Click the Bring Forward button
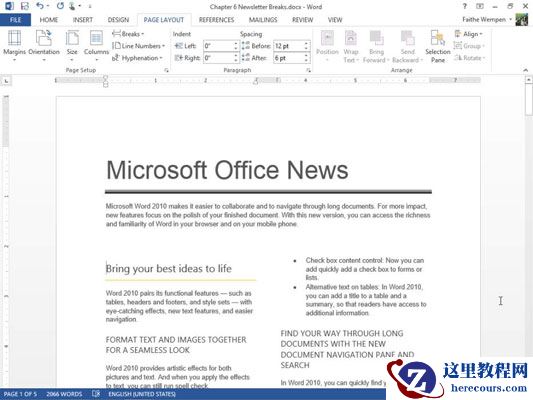Image resolution: width=533 pixels, height=400 pixels. pos(376,46)
